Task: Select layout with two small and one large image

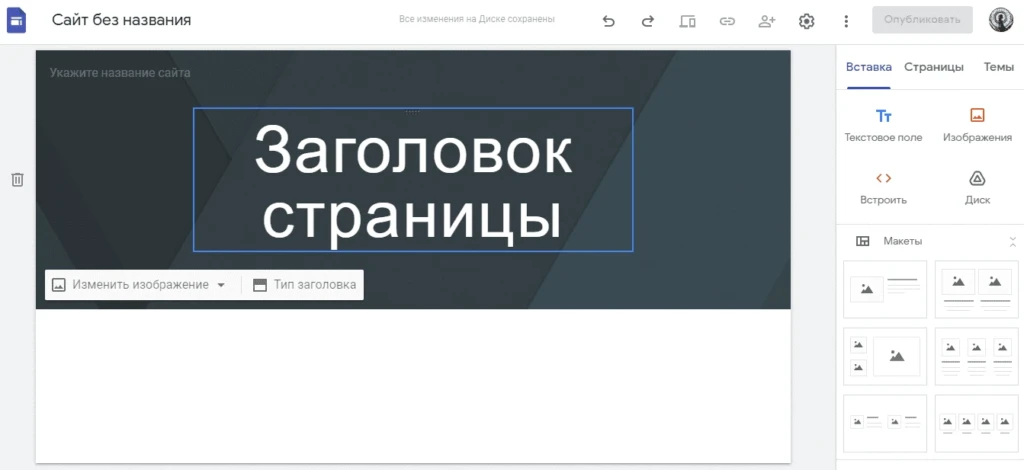Action: point(885,356)
